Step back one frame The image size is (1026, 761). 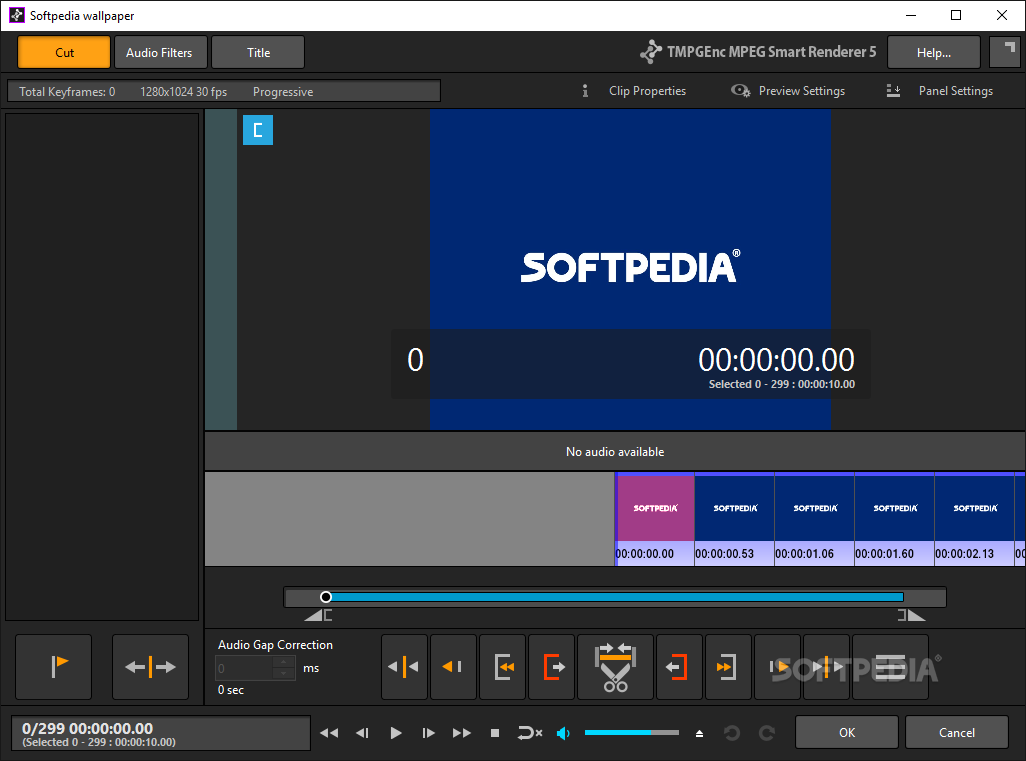click(363, 733)
